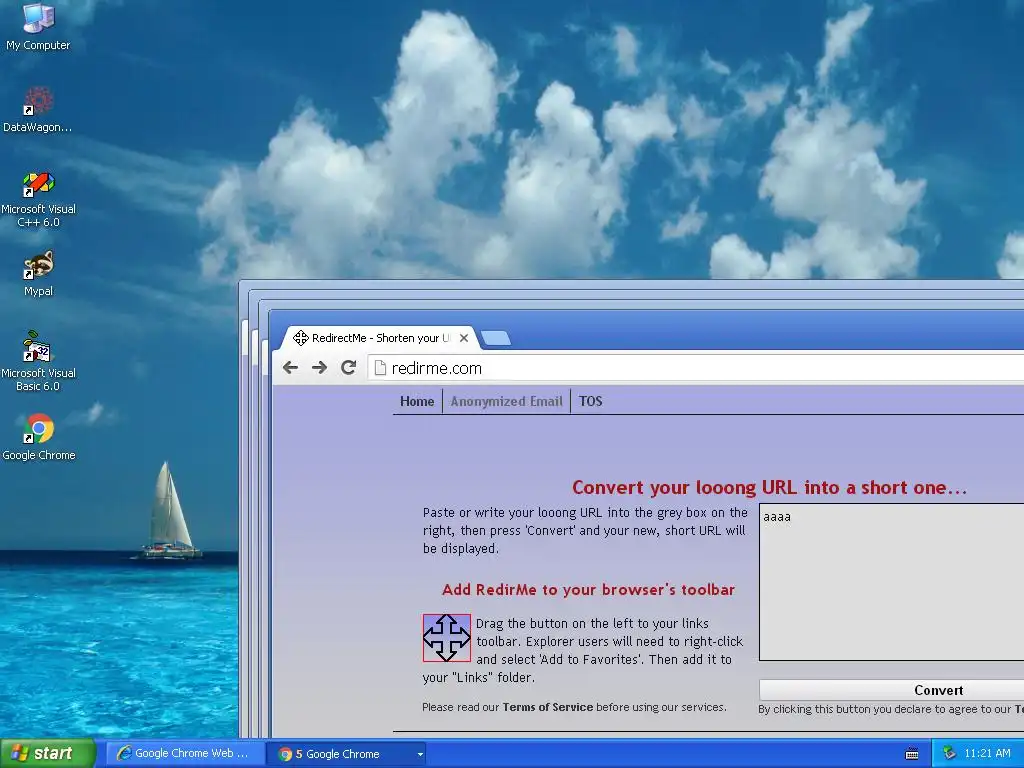Click the Start button
1024x768 pixels.
click(48, 753)
